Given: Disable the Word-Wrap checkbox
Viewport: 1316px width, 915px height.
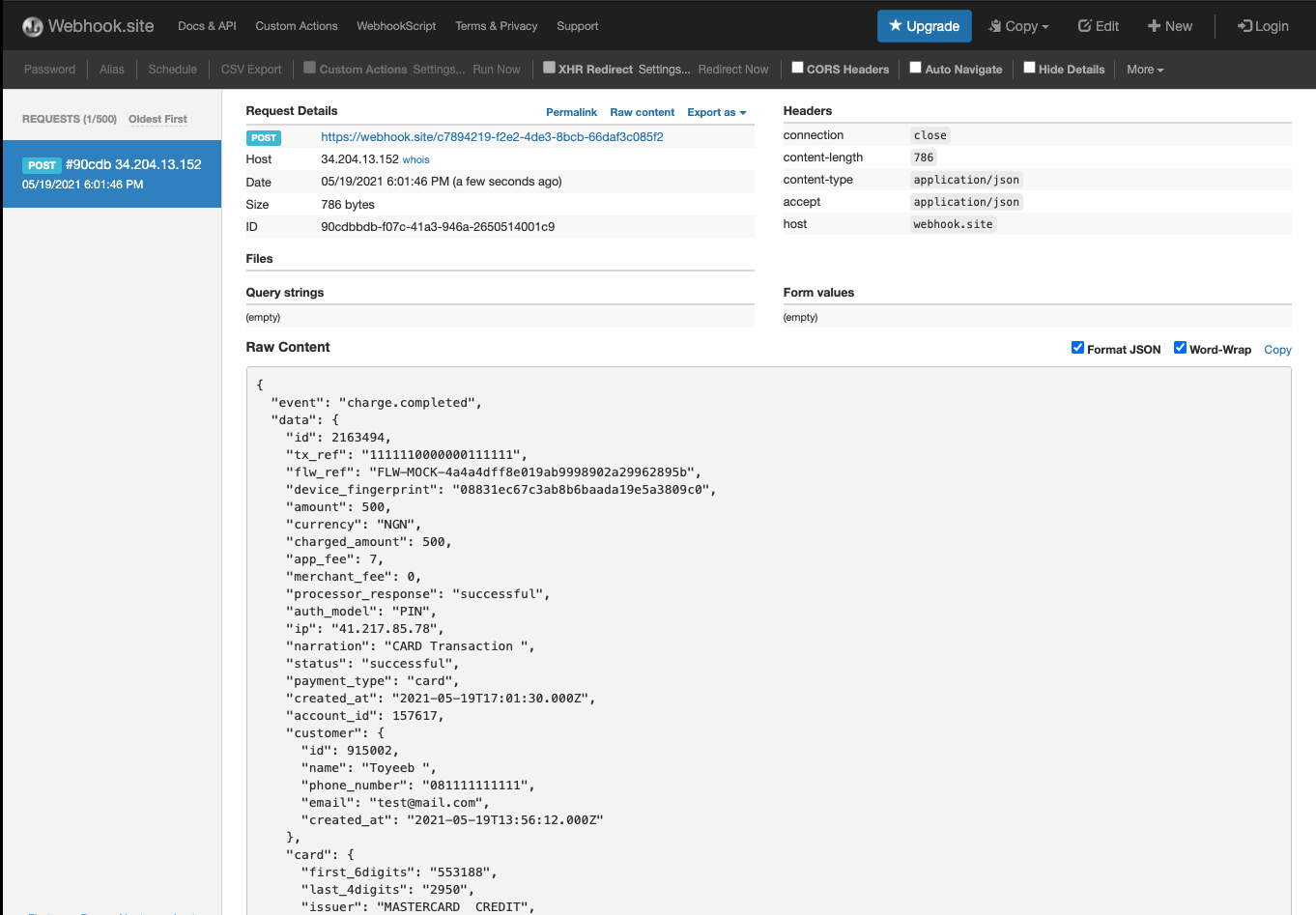Looking at the screenshot, I should (x=1180, y=348).
